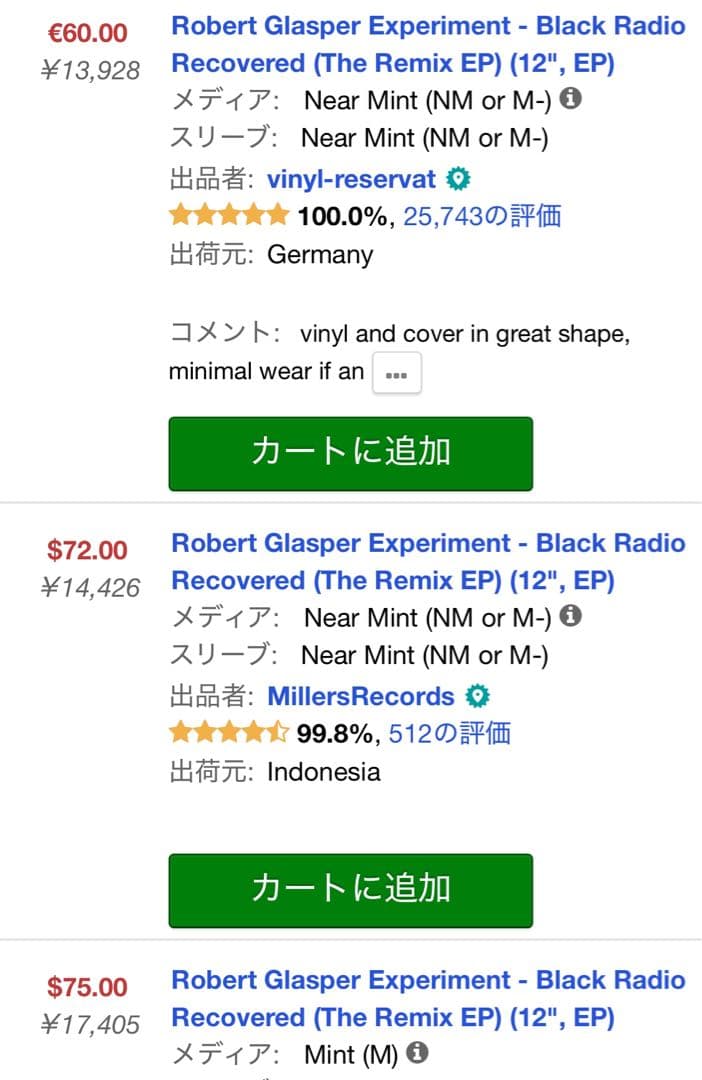Image resolution: width=702 pixels, height=1080 pixels.
Task: Click the info icon next to second listing's Near Mint media
Action: pos(571,616)
